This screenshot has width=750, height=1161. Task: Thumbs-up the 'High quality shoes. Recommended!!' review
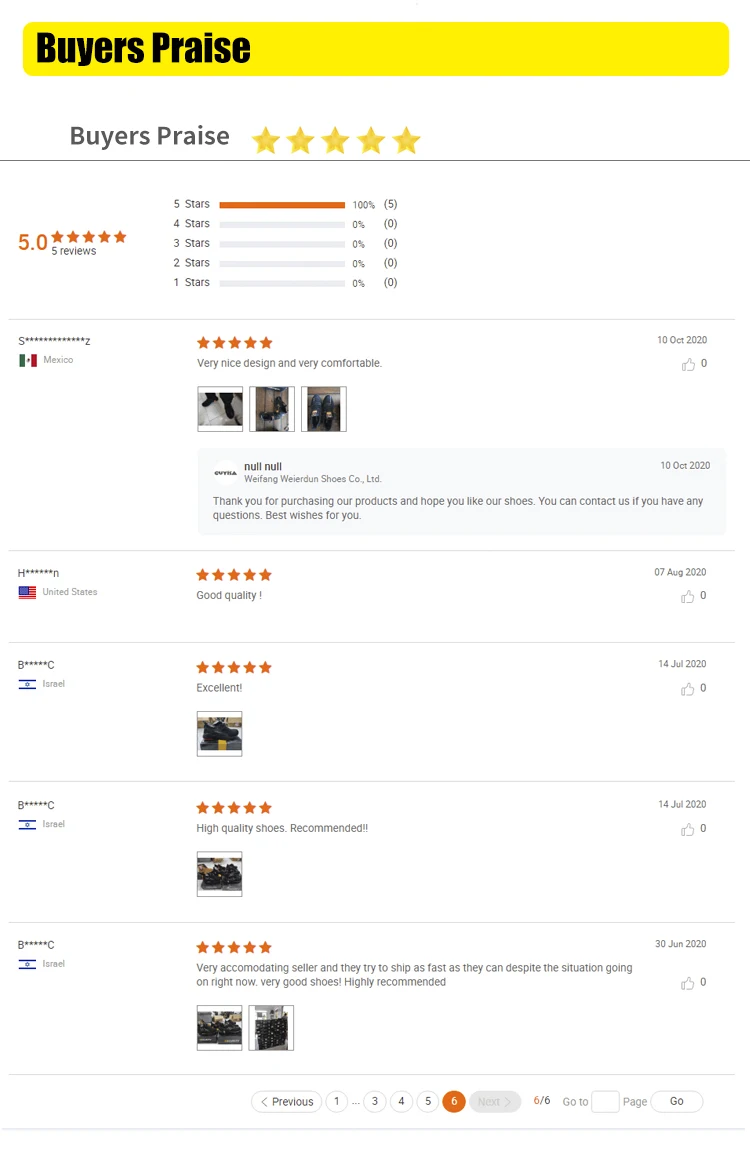tap(688, 829)
